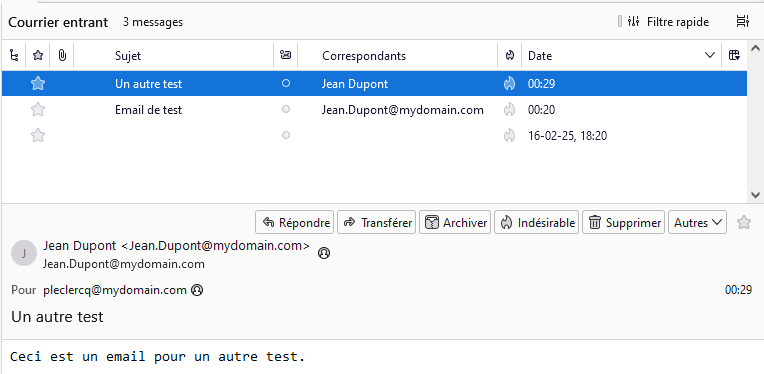Click contact icon next to pleclercq recipient
764x374 pixels.
click(197, 290)
